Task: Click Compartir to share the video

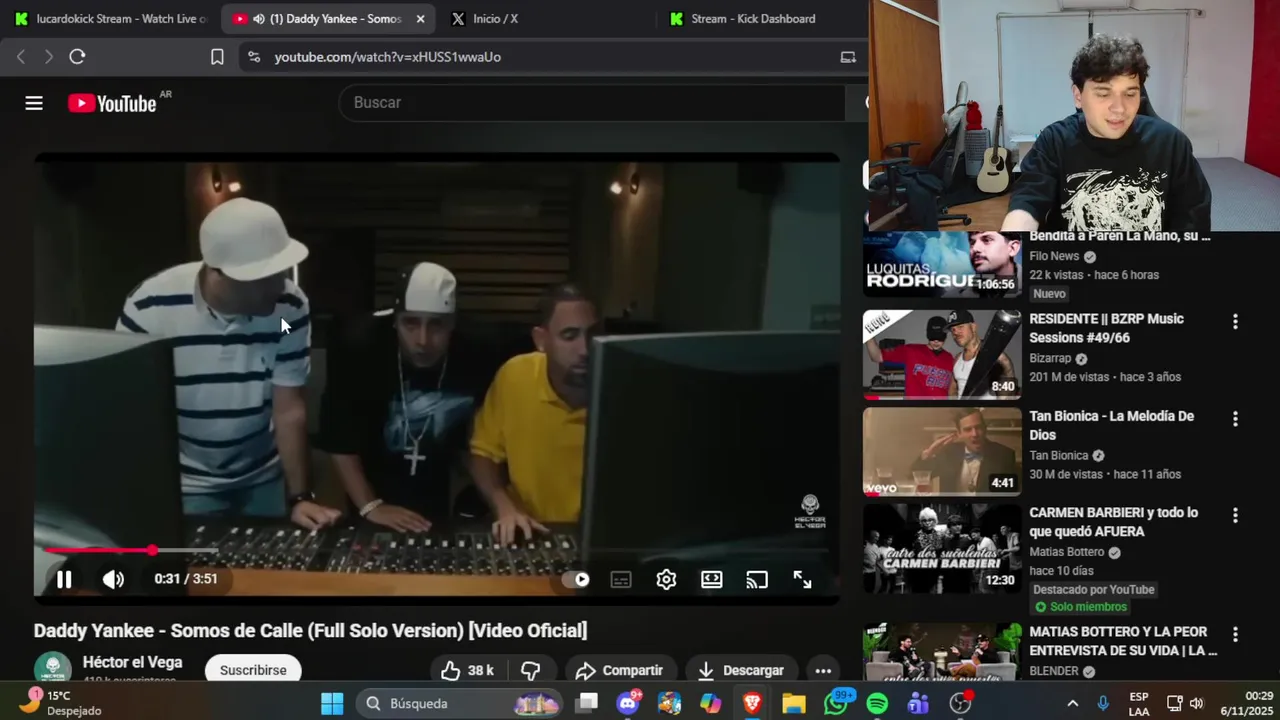Action: tap(619, 670)
